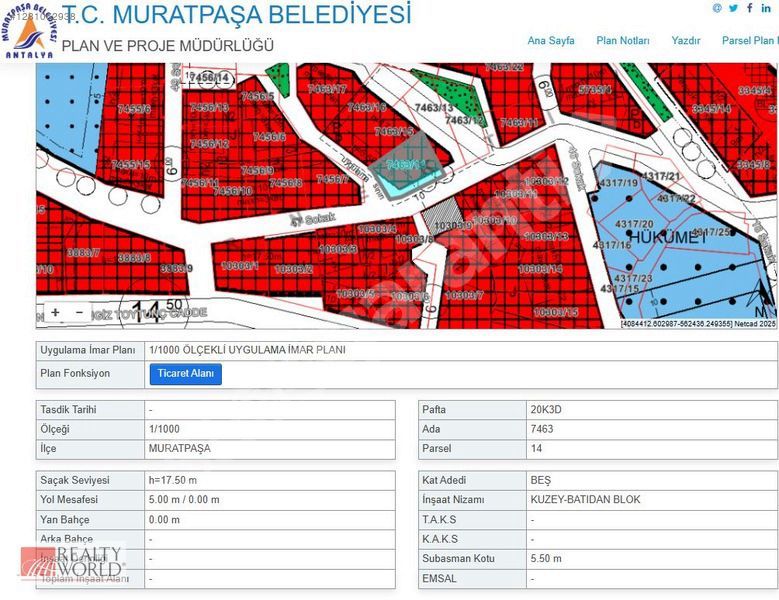Click the Muratpaşa Belediyesi logo

(x=29, y=30)
